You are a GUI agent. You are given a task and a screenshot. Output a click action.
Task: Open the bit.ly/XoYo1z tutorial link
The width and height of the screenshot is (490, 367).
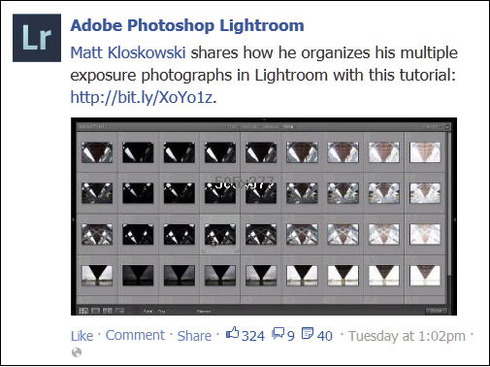pos(141,97)
